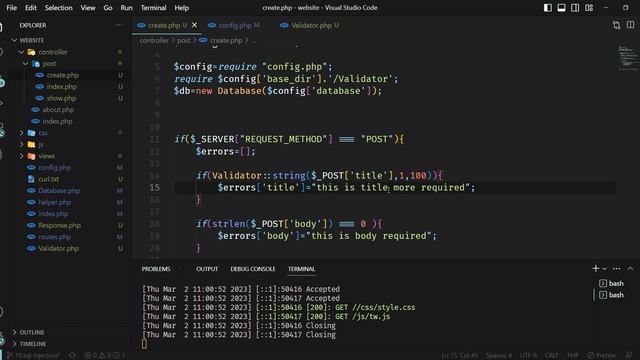
Task: Switch to the DEBUG CONSOLE panel tab
Action: (253, 269)
